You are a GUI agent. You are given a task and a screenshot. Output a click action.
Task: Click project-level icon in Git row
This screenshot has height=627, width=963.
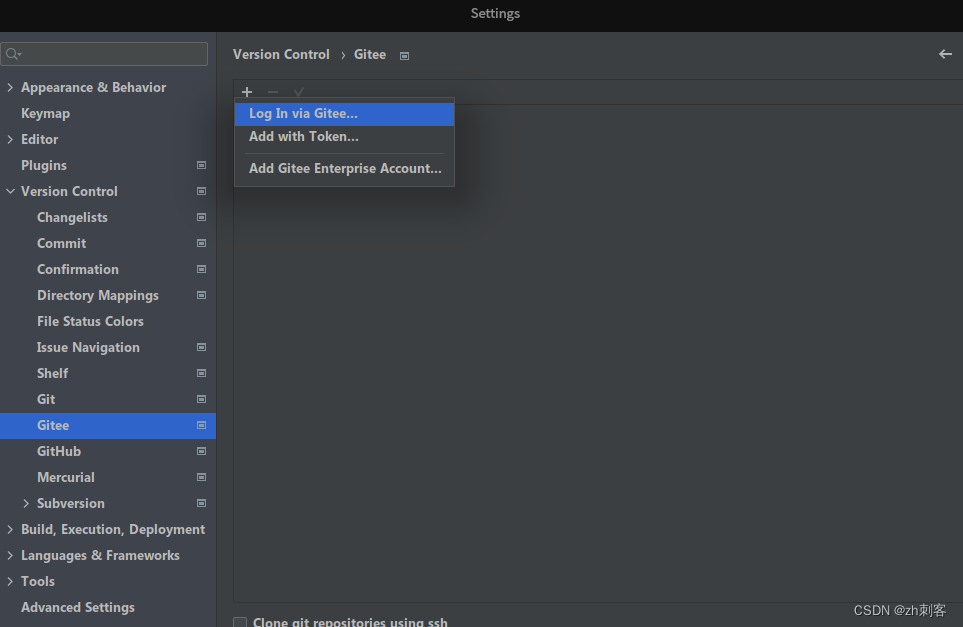[201, 399]
